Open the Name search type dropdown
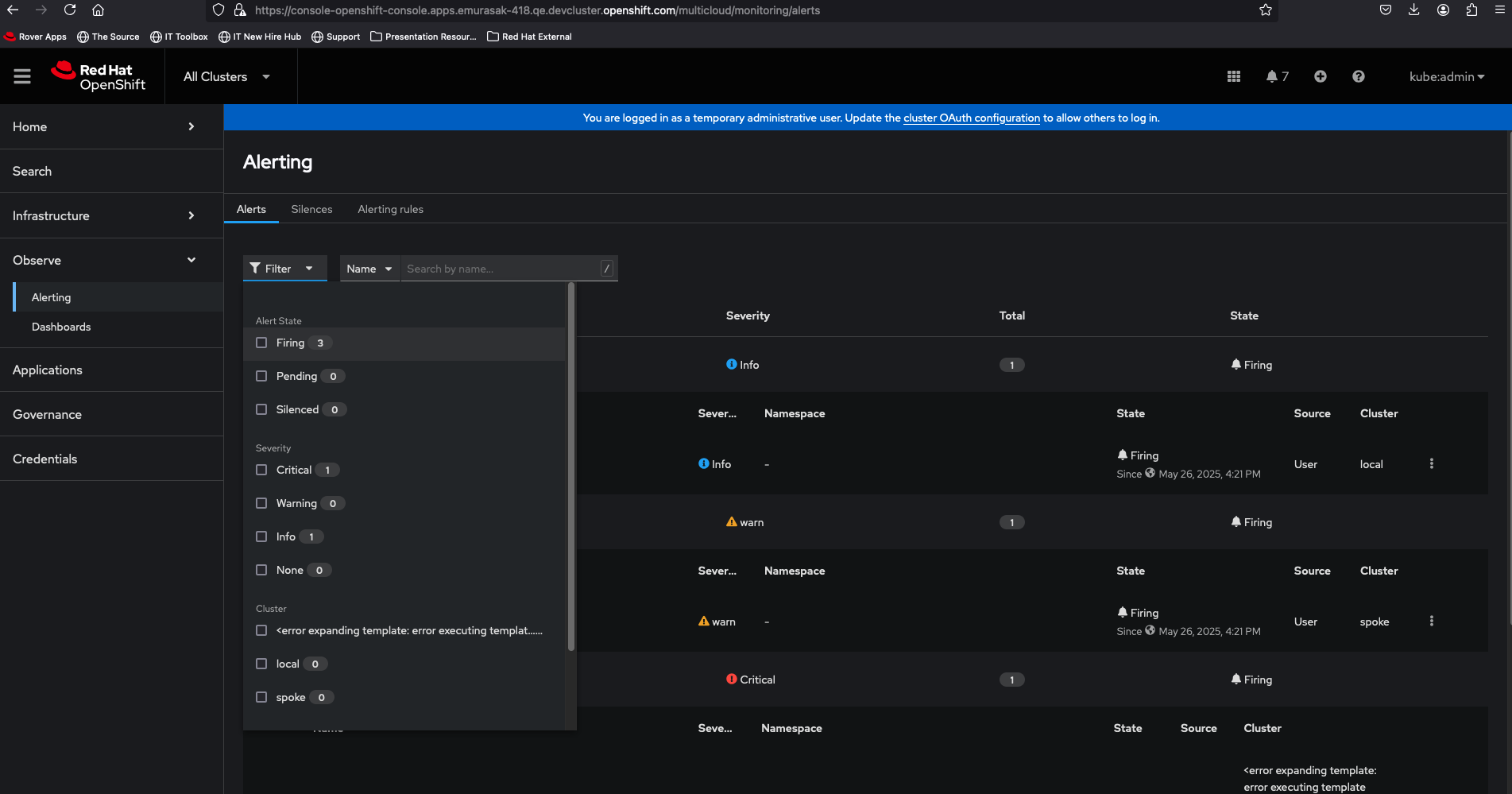Image resolution: width=1512 pixels, height=794 pixels. click(370, 269)
